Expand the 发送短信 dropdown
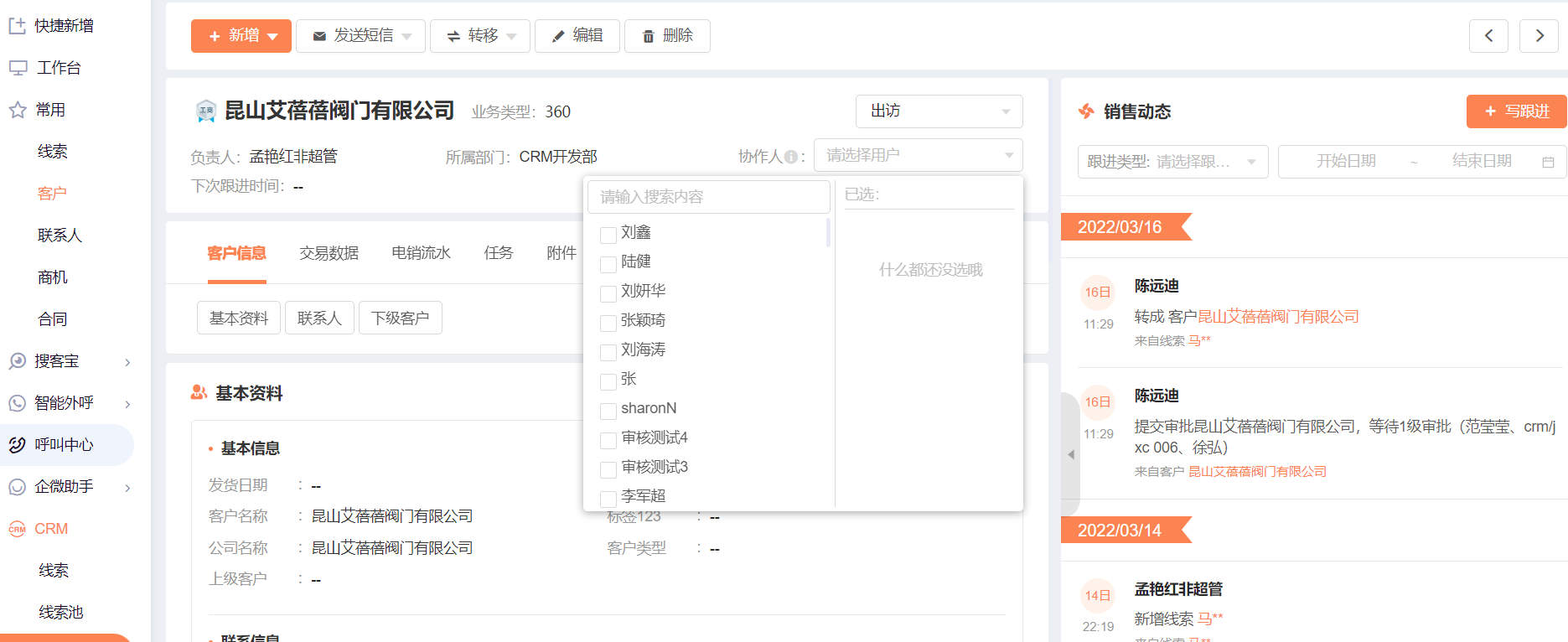1568x642 pixels. tap(407, 36)
